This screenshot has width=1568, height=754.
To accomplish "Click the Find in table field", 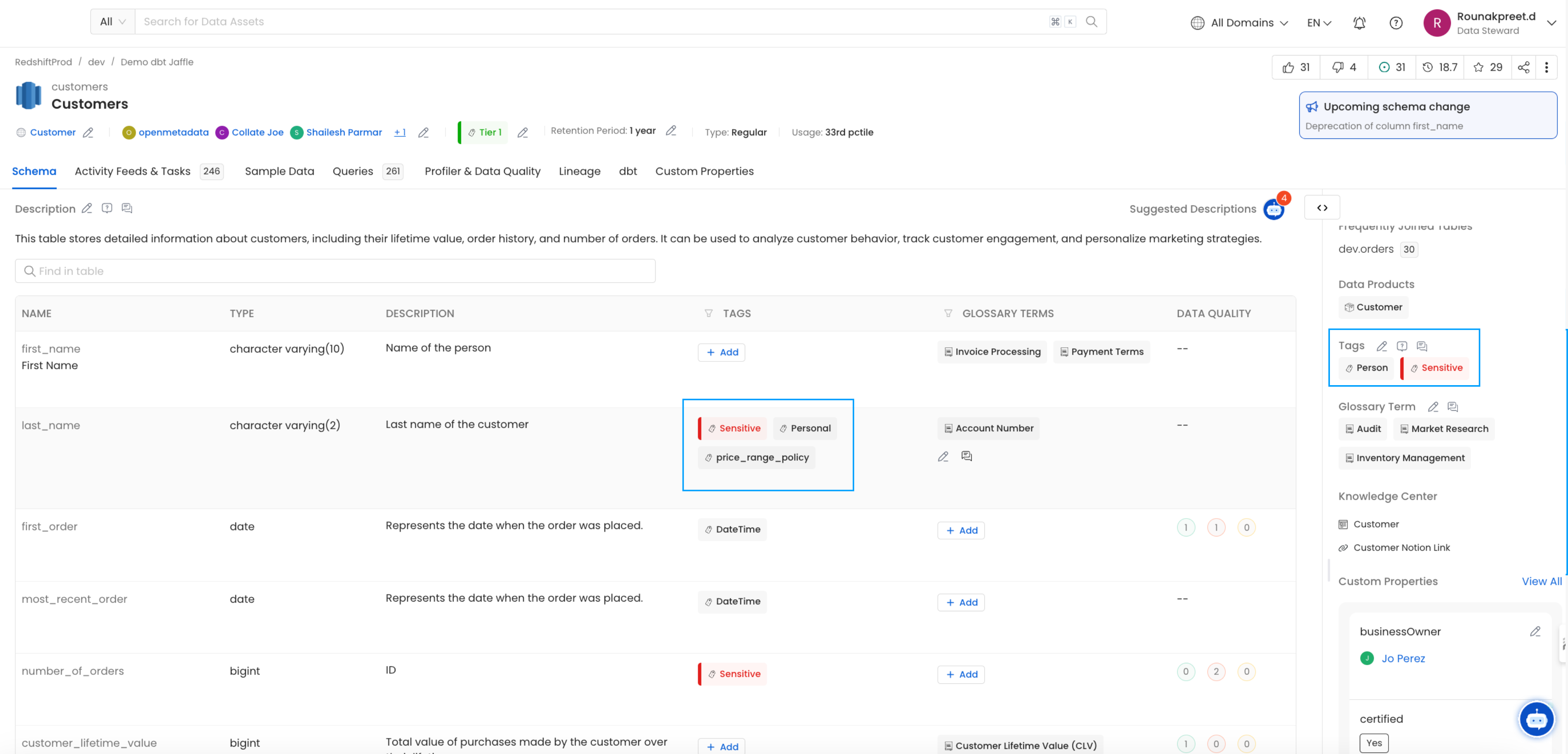I will [x=335, y=271].
